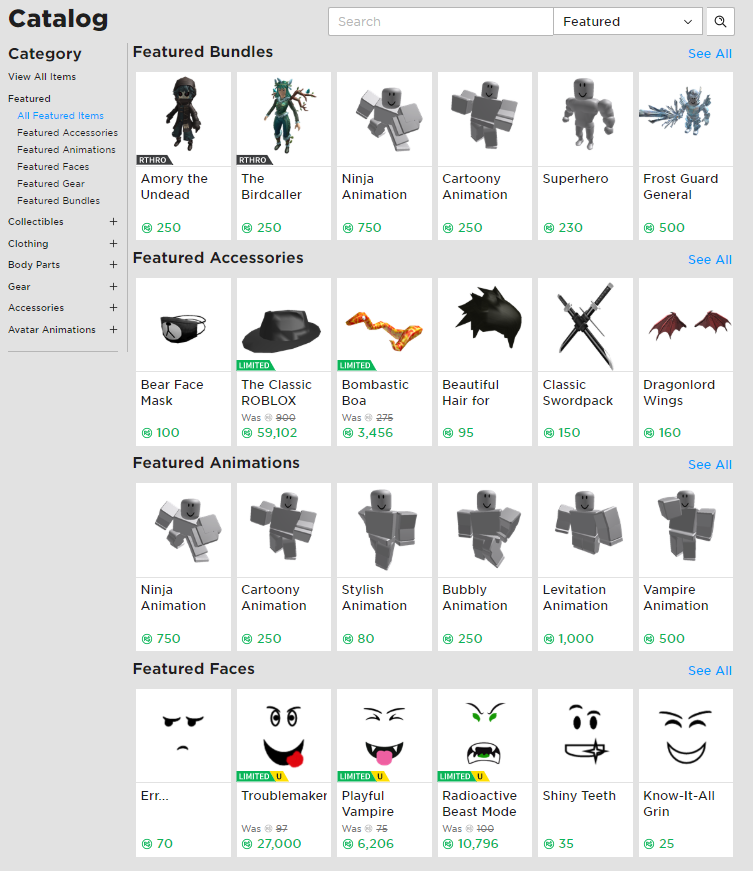Viewport: 753px width, 871px height.
Task: Select All Featured Items filter
Action: [61, 116]
